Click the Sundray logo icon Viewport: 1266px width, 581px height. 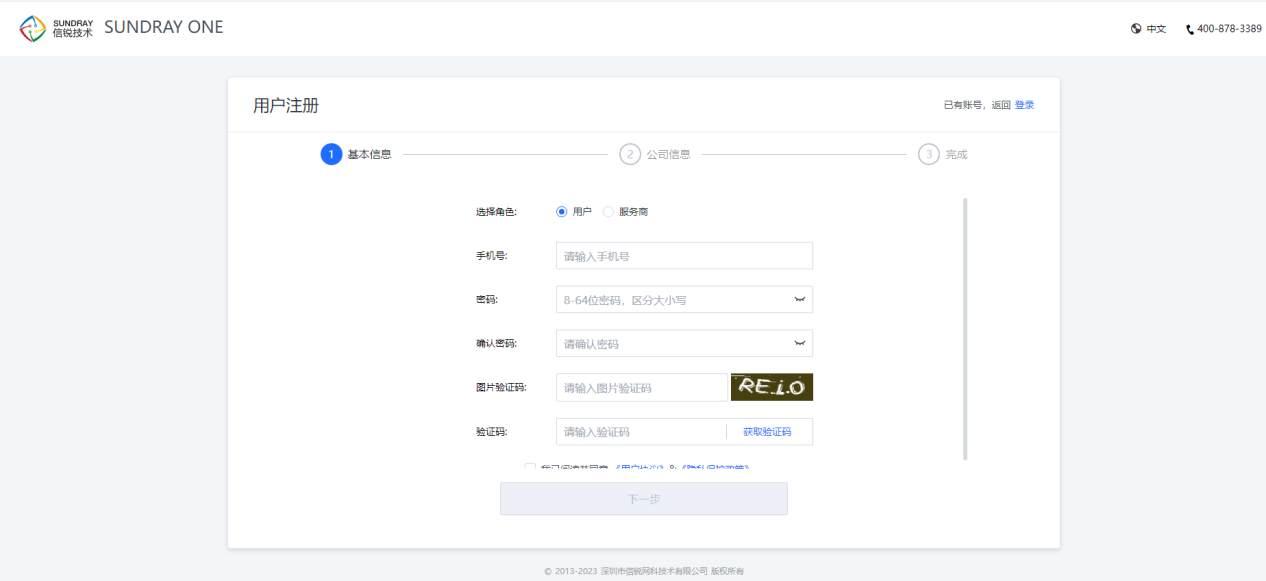[33, 28]
